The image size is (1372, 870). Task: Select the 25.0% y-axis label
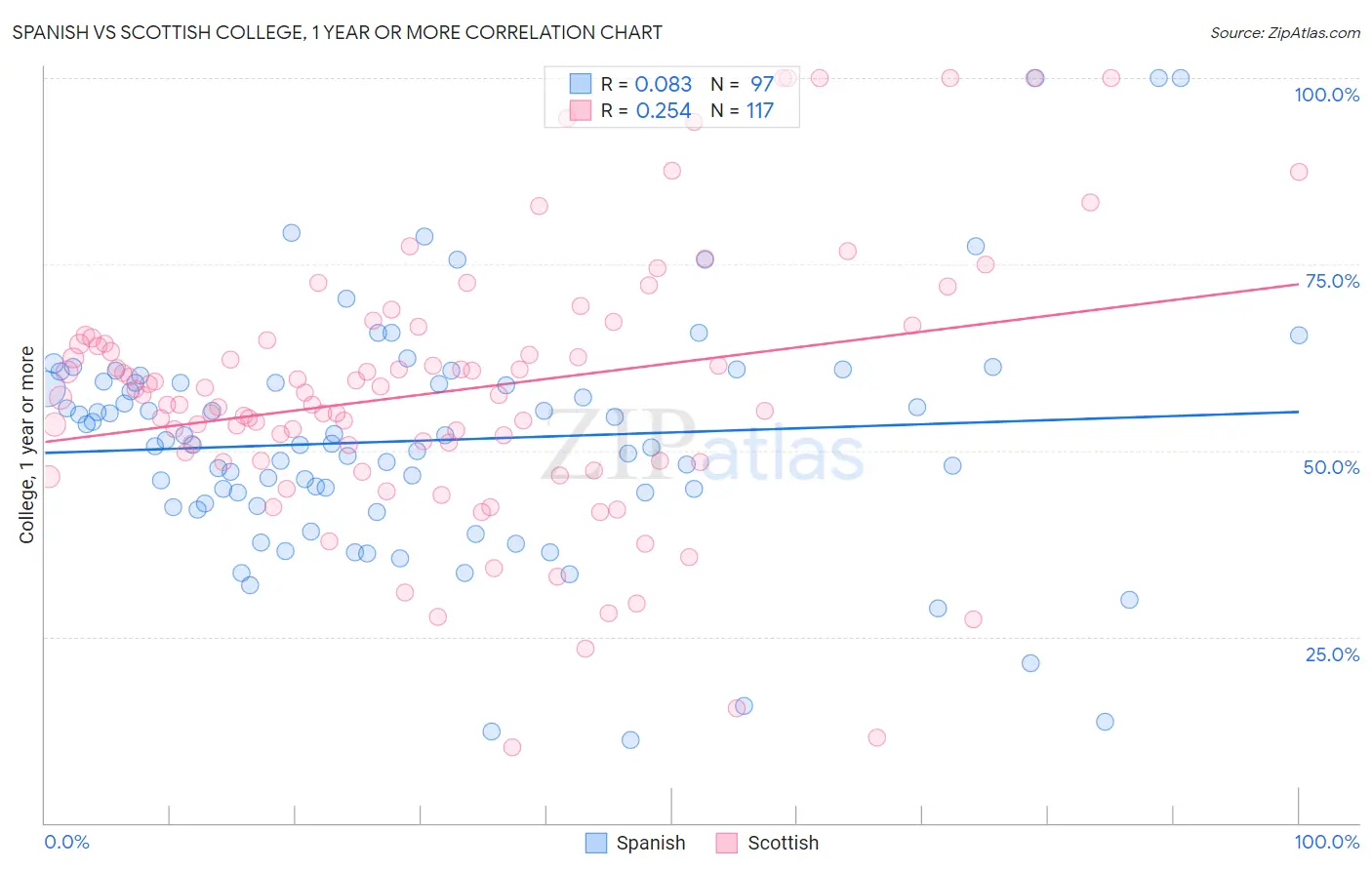coord(1332,654)
